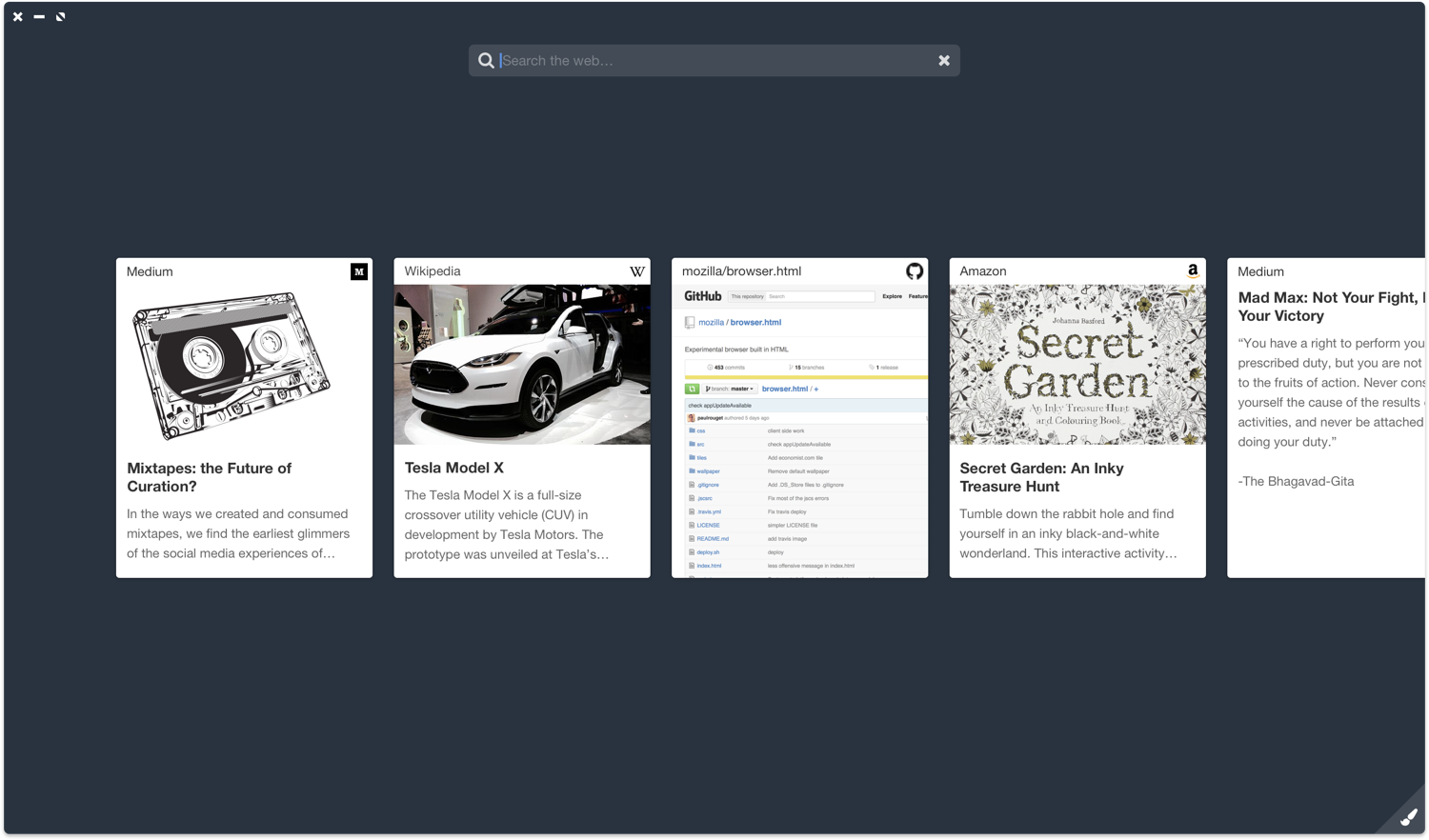Viewport: 1429px width, 840px height.
Task: Click the GitHub octocat icon on the browser.html card
Action: coord(915,271)
